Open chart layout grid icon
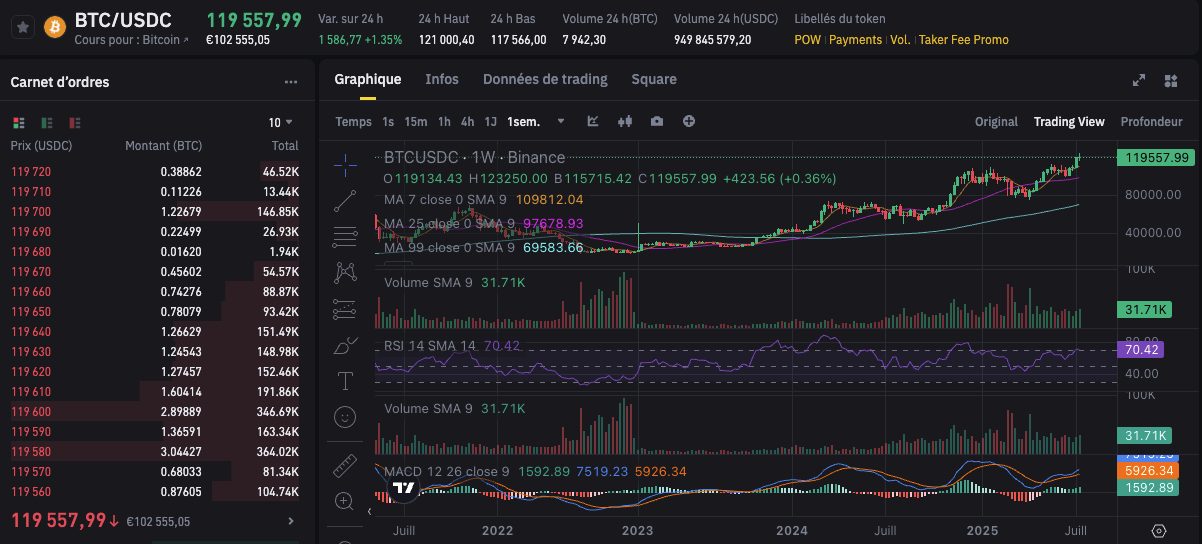This screenshot has width=1202, height=544. click(x=1171, y=81)
